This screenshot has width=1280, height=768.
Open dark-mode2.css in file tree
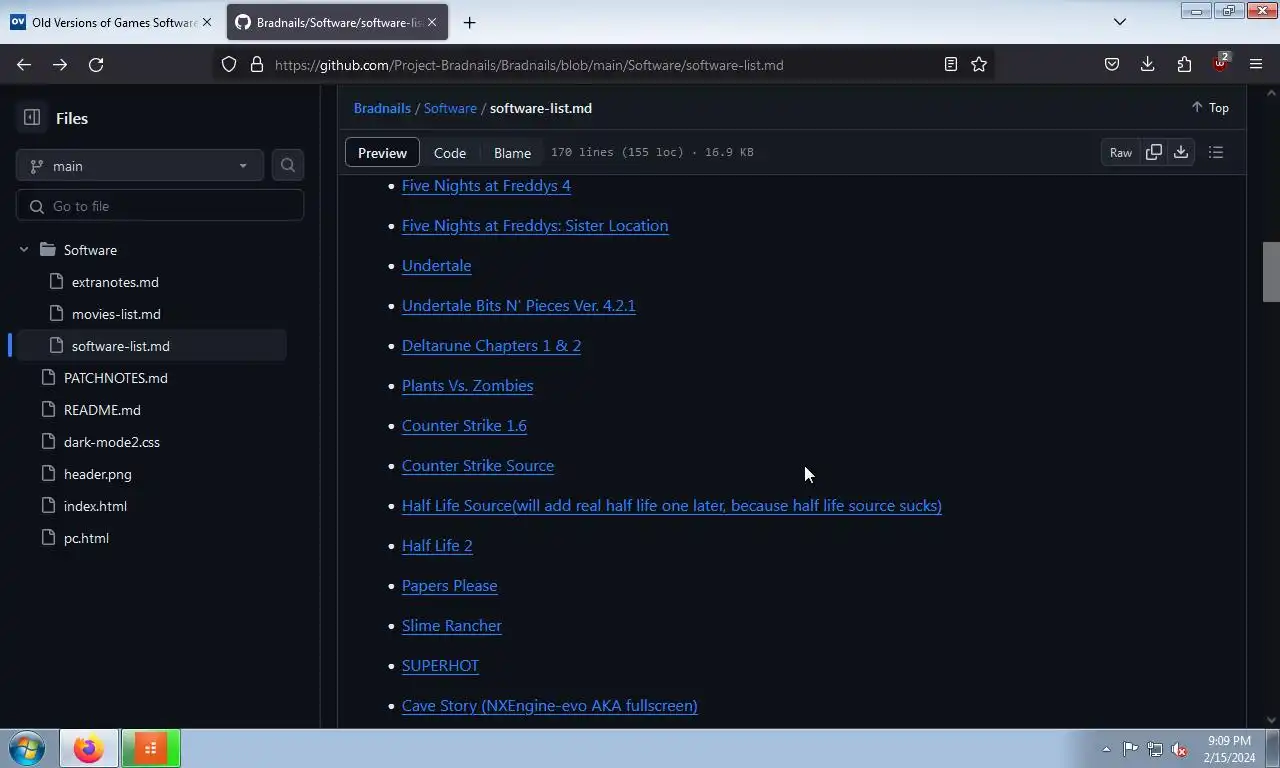coord(112,442)
